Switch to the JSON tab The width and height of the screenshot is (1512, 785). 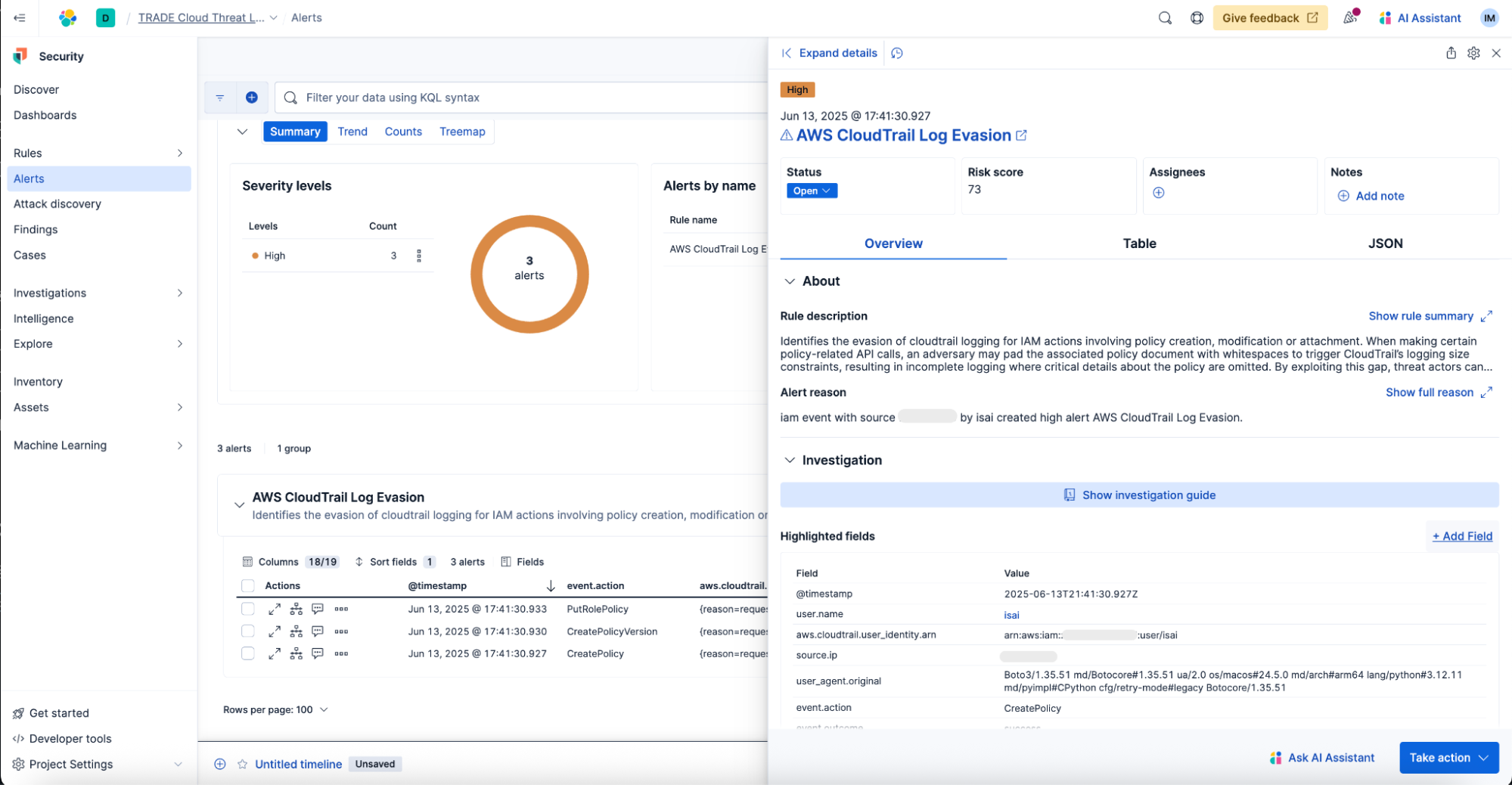(1385, 244)
